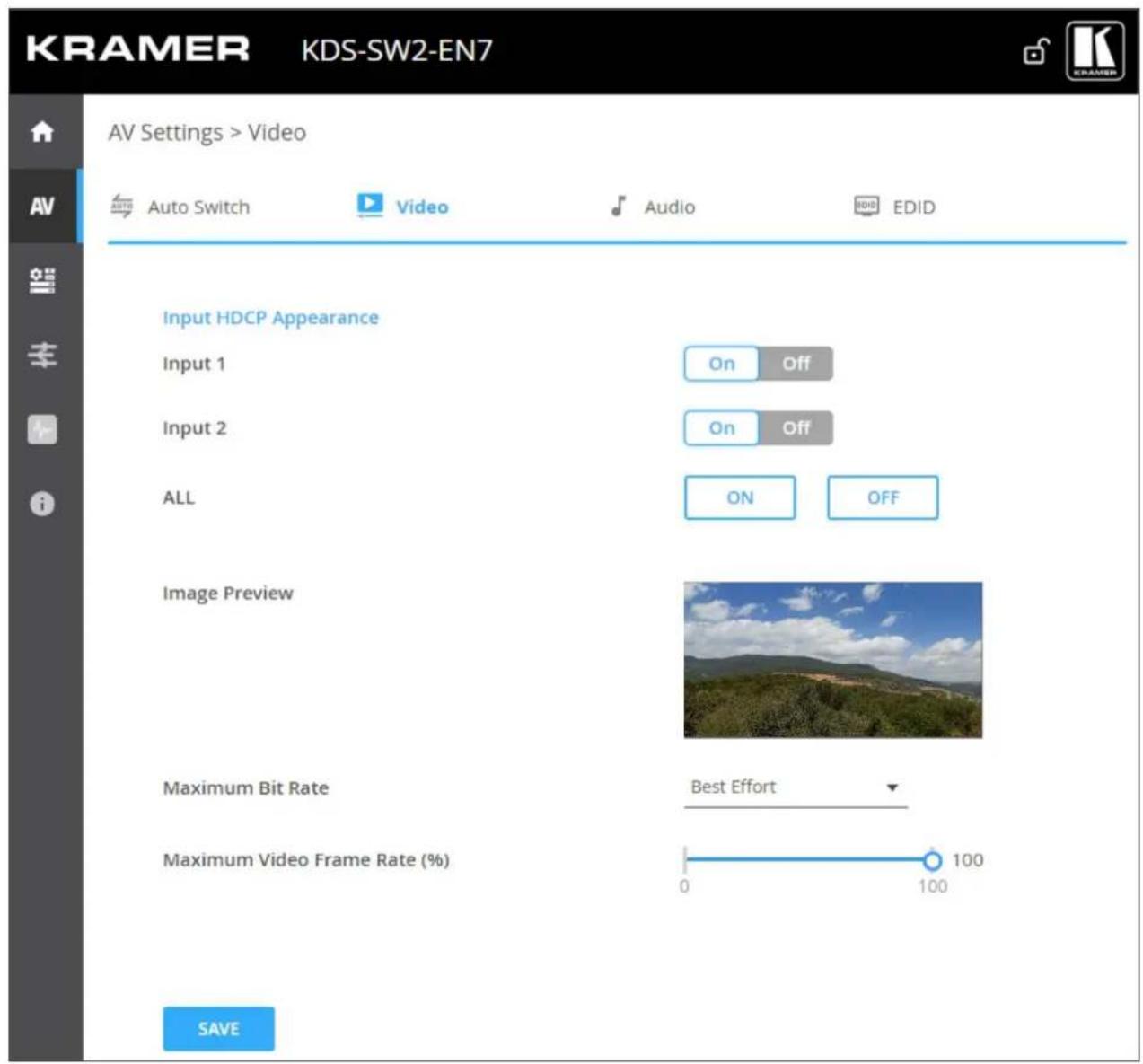Click the Input HDCP Appearance heading

[270, 318]
